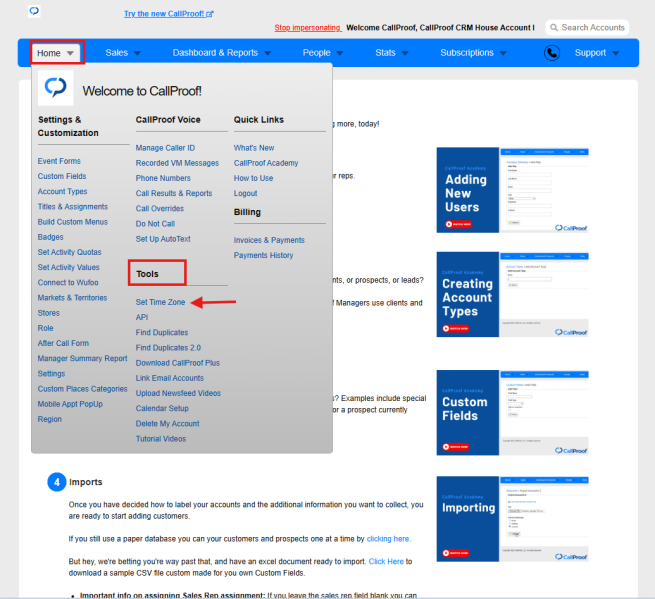Click the Watch Now button on Custom Fields
This screenshot has width=655, height=599.
pos(456,447)
